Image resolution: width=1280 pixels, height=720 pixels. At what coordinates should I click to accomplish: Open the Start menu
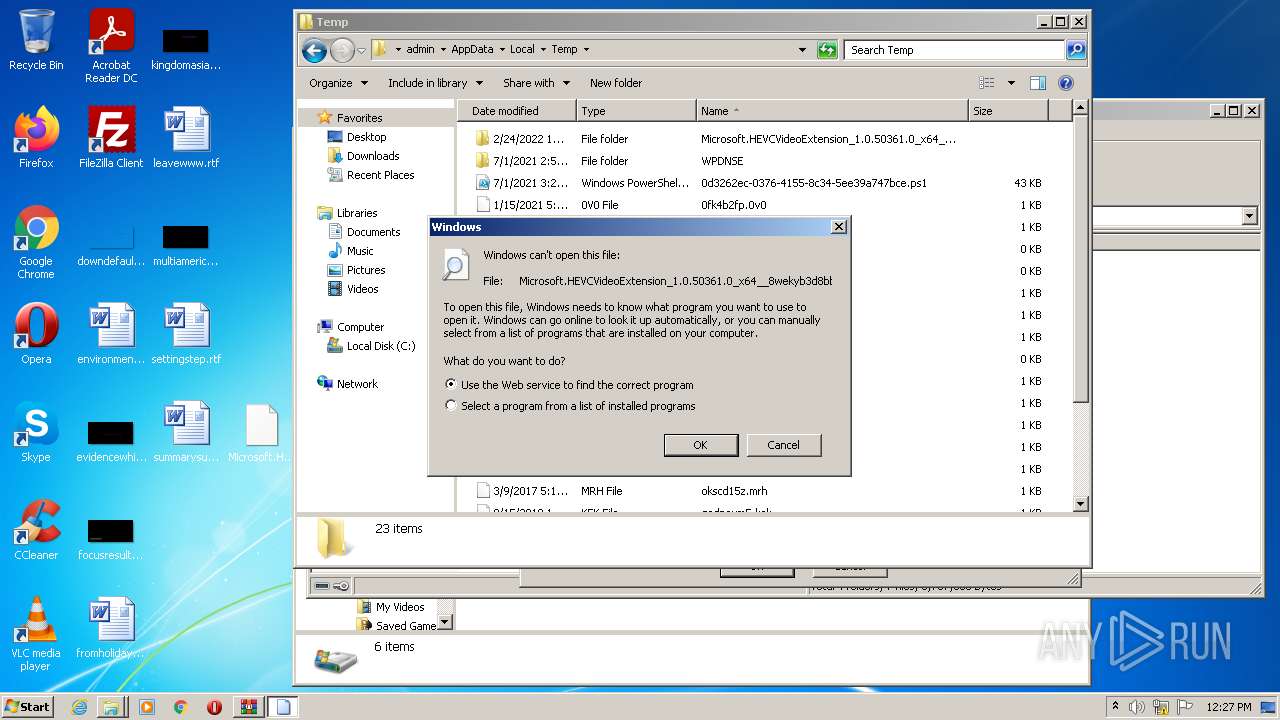(x=29, y=707)
